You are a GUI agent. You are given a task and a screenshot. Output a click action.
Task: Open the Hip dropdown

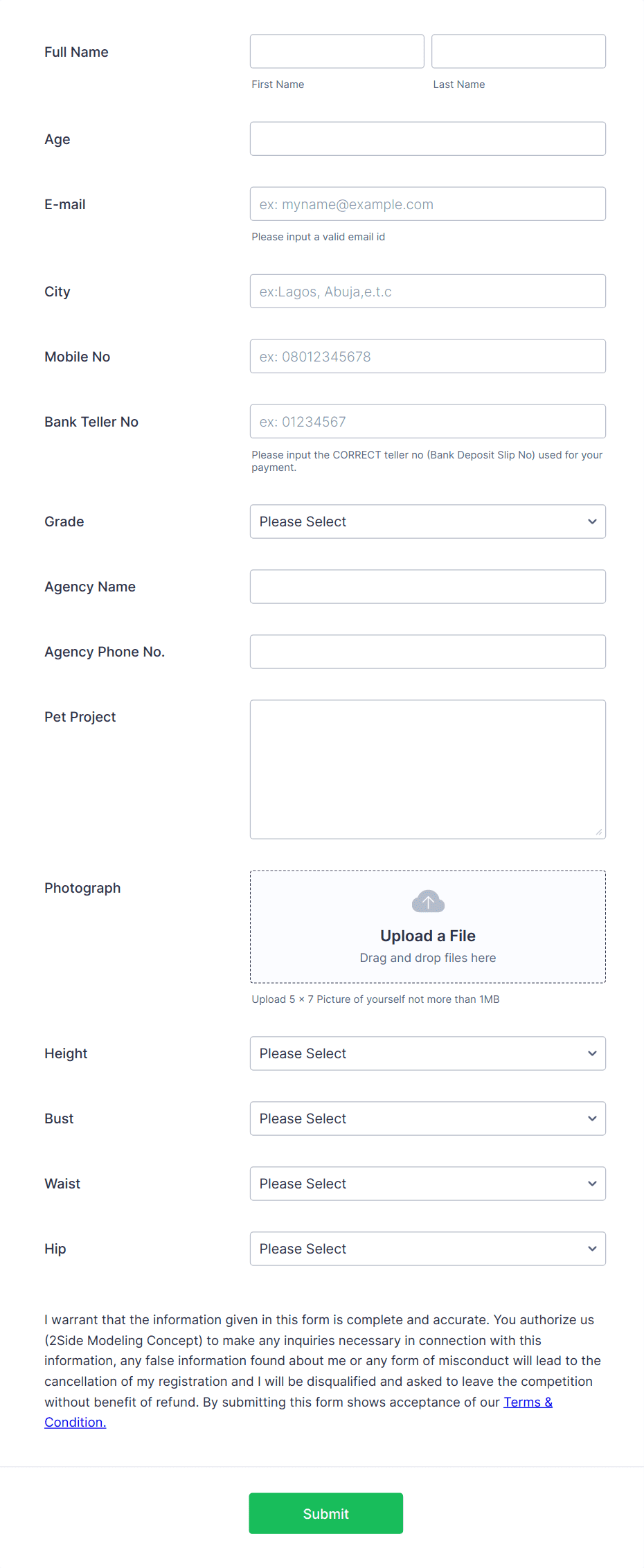coord(427,1248)
